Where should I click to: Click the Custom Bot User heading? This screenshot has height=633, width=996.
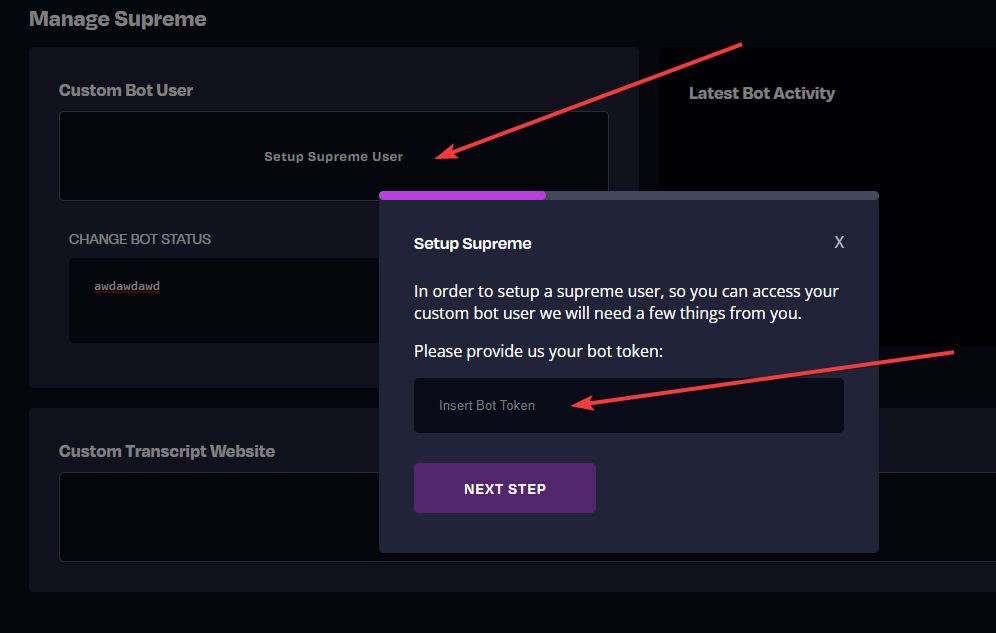tap(126, 90)
